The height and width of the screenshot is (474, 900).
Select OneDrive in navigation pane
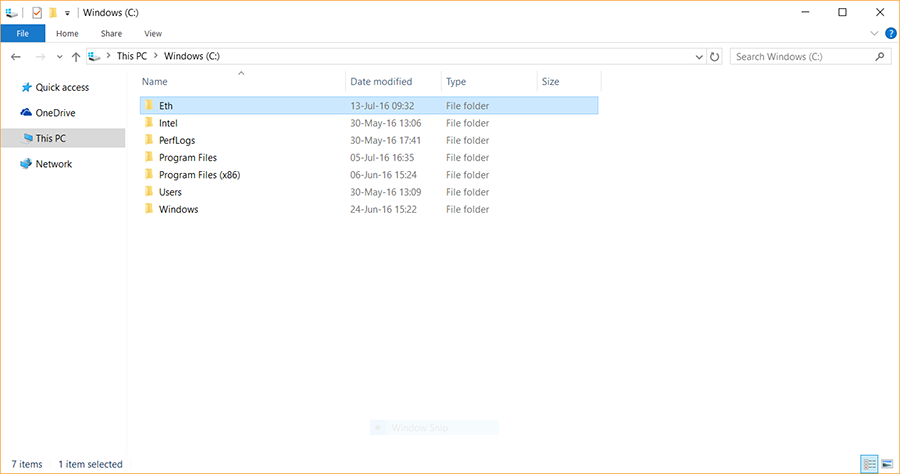point(55,112)
